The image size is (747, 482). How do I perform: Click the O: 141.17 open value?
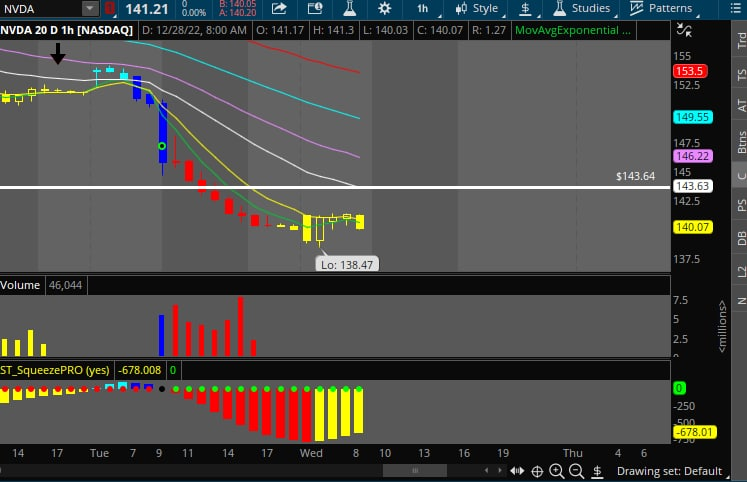pos(280,30)
